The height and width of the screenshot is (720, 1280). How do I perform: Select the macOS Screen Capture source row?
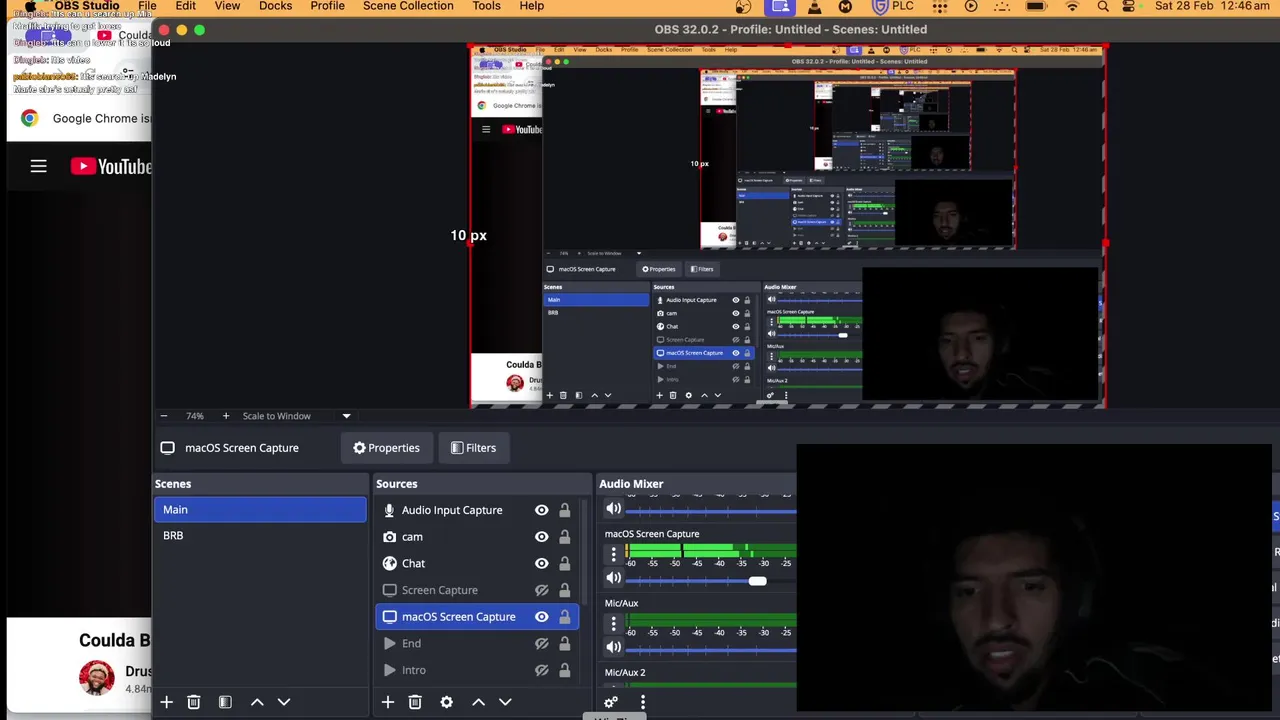tap(477, 617)
